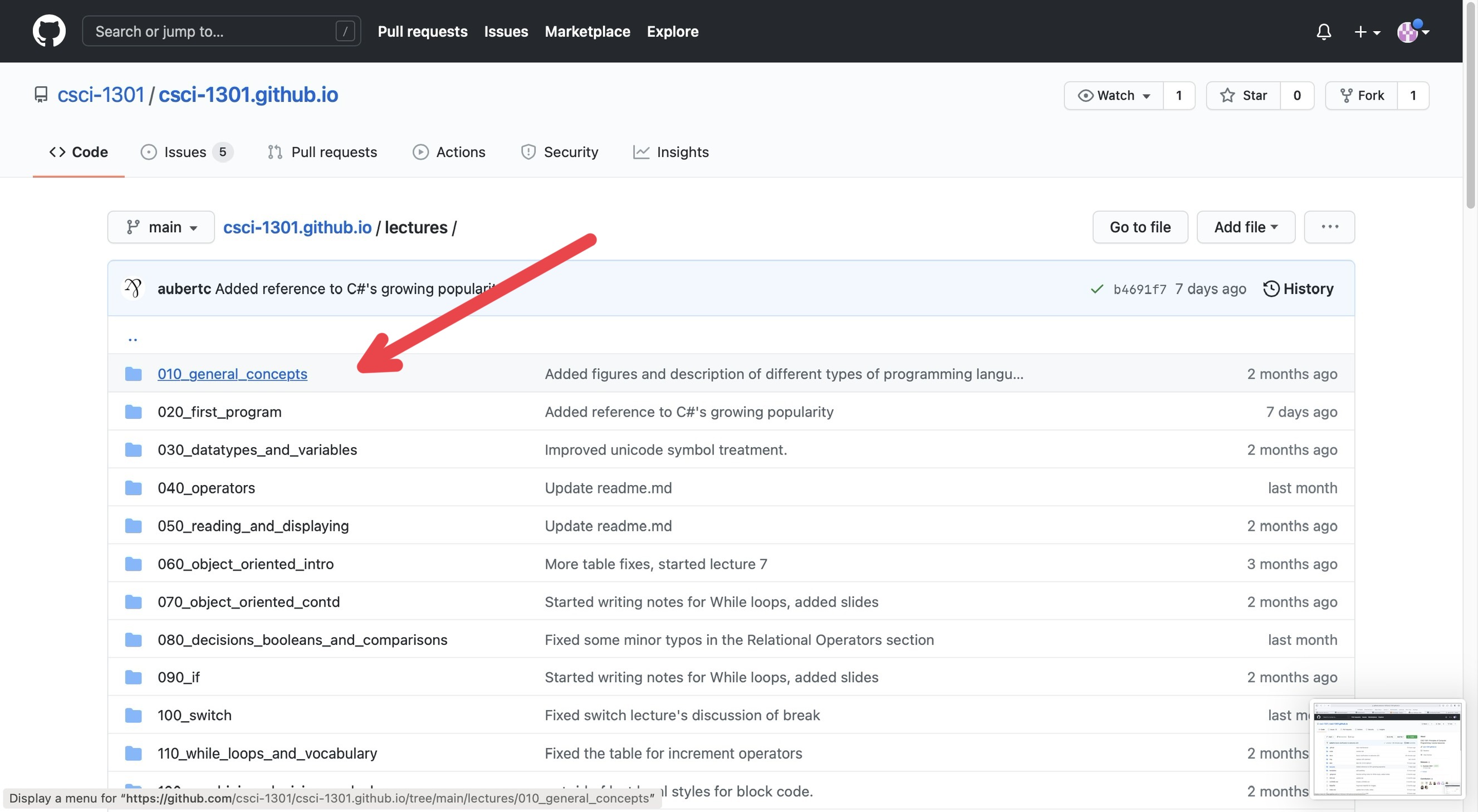Image resolution: width=1478 pixels, height=812 pixels.
Task: Click the Security shield icon
Action: 527,152
